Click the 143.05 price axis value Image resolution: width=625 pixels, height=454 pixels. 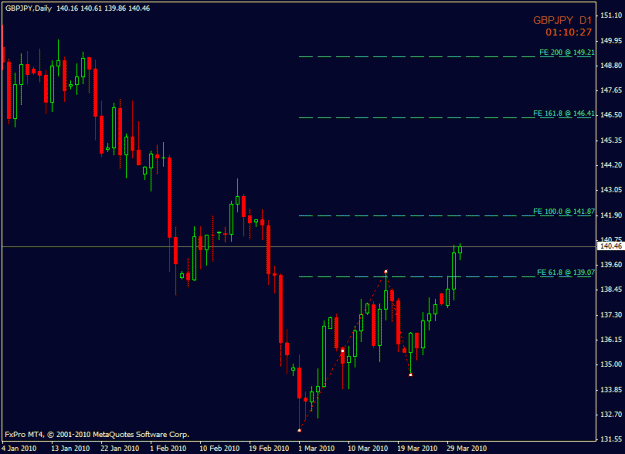[611, 190]
